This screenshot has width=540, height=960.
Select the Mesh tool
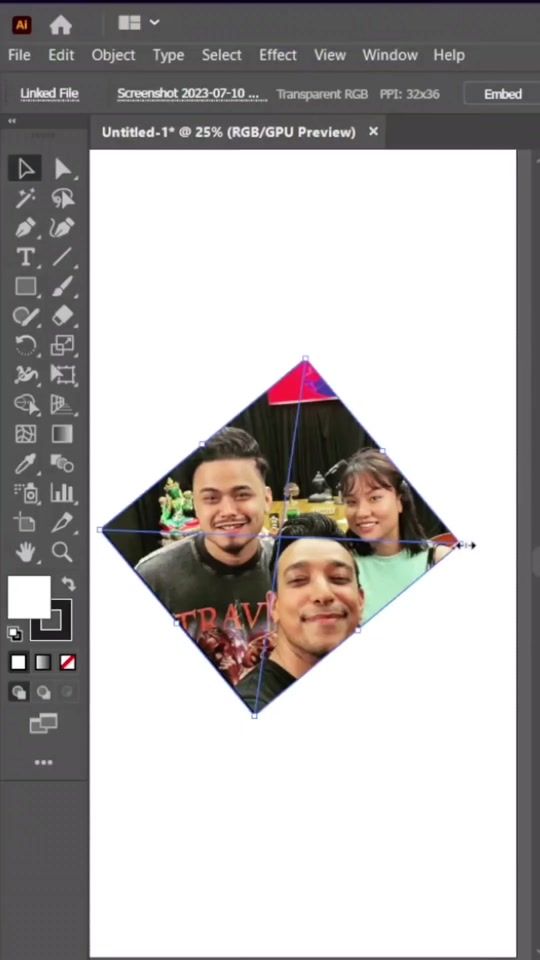tap(25, 433)
